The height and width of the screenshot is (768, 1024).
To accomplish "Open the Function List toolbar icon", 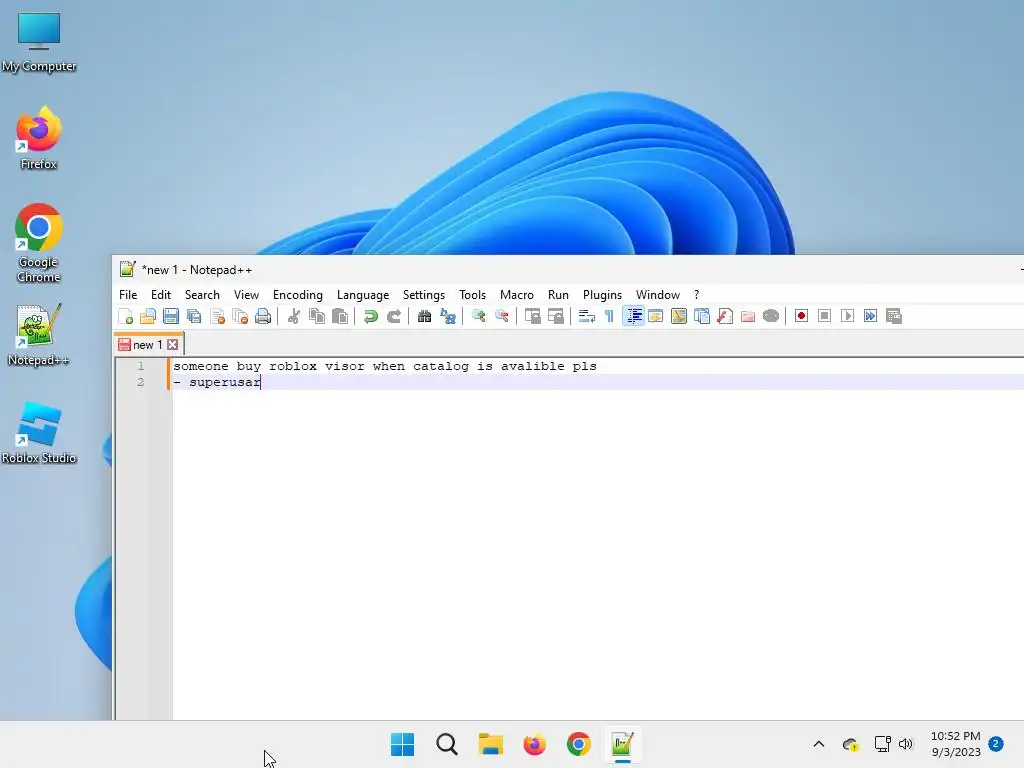I will pyautogui.click(x=725, y=317).
